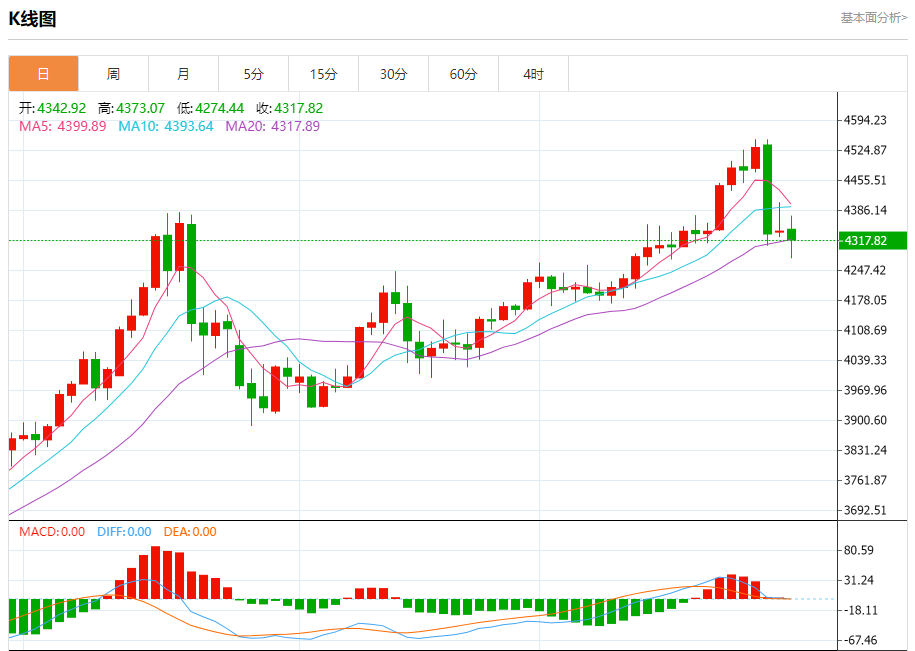Click the green 4317.82 current price tag

(866, 241)
